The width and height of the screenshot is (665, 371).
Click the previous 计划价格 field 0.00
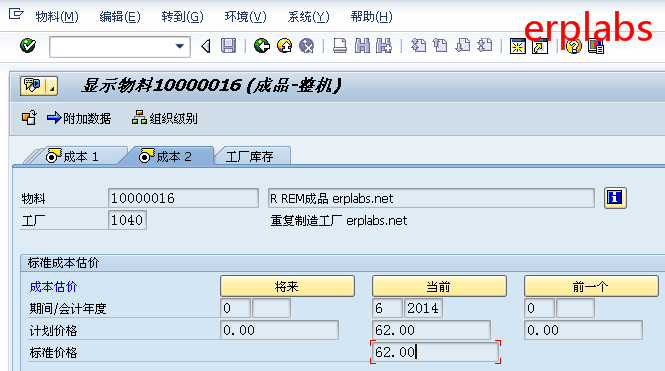tap(583, 330)
